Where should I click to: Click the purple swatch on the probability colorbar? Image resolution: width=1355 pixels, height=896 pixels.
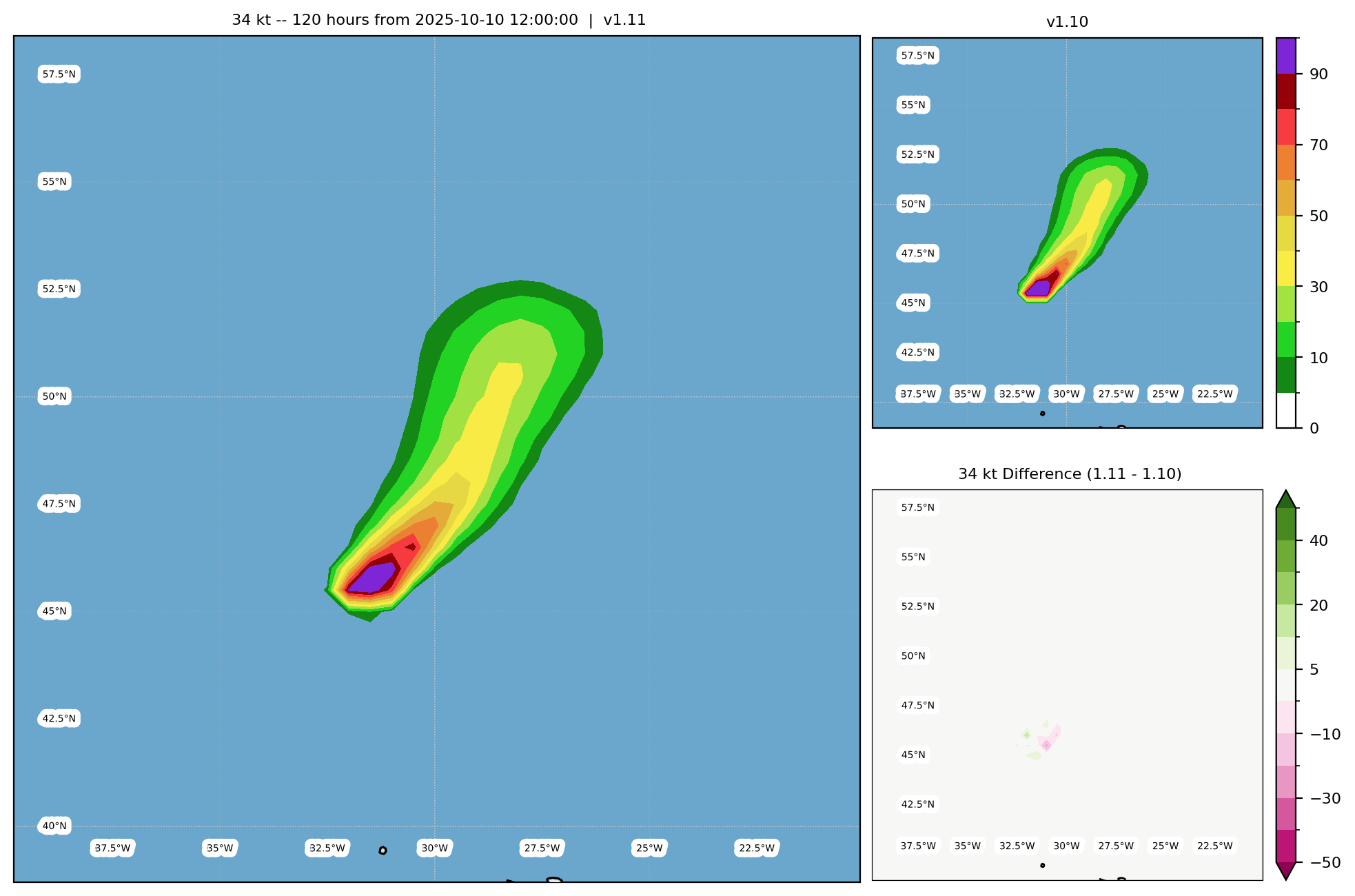coord(1286,56)
